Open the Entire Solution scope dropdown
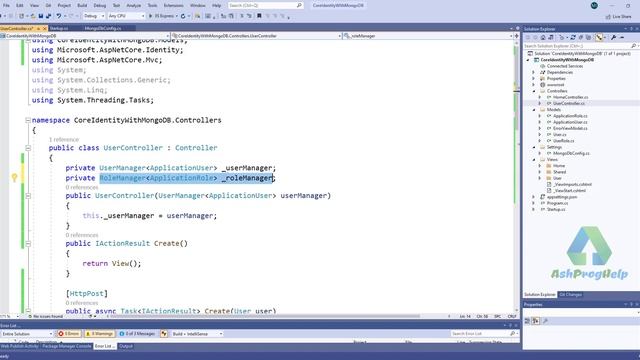Viewport: 640px width, 360px height. click(27, 334)
